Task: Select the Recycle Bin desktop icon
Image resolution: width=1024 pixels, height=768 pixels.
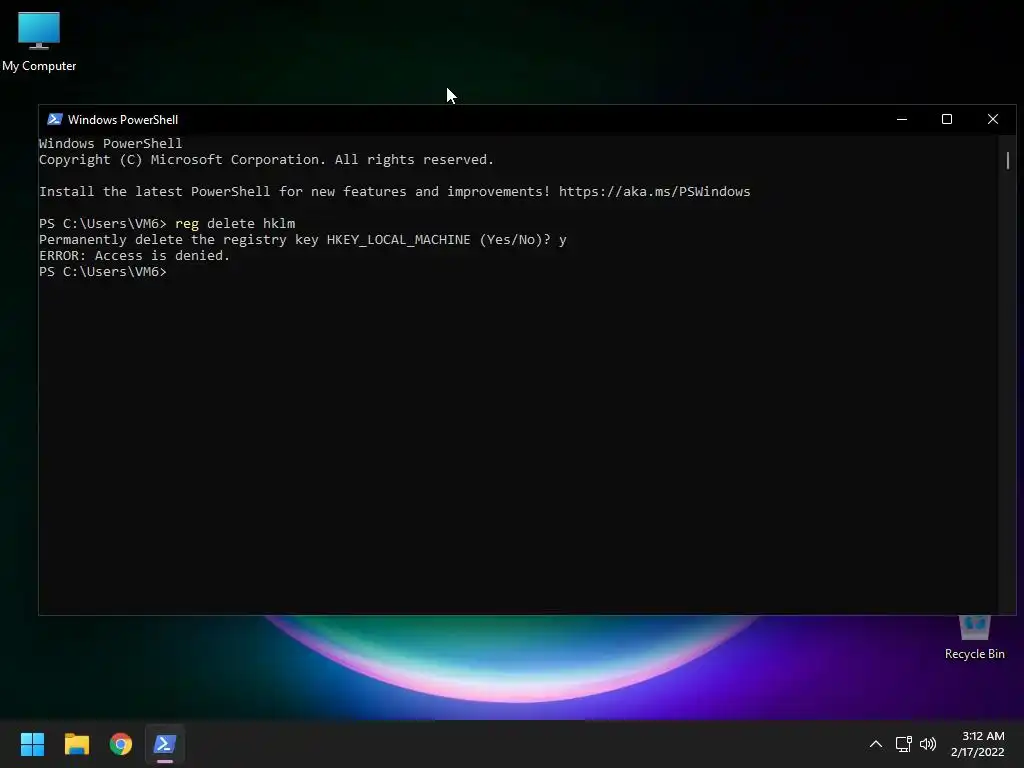Action: coord(974,637)
